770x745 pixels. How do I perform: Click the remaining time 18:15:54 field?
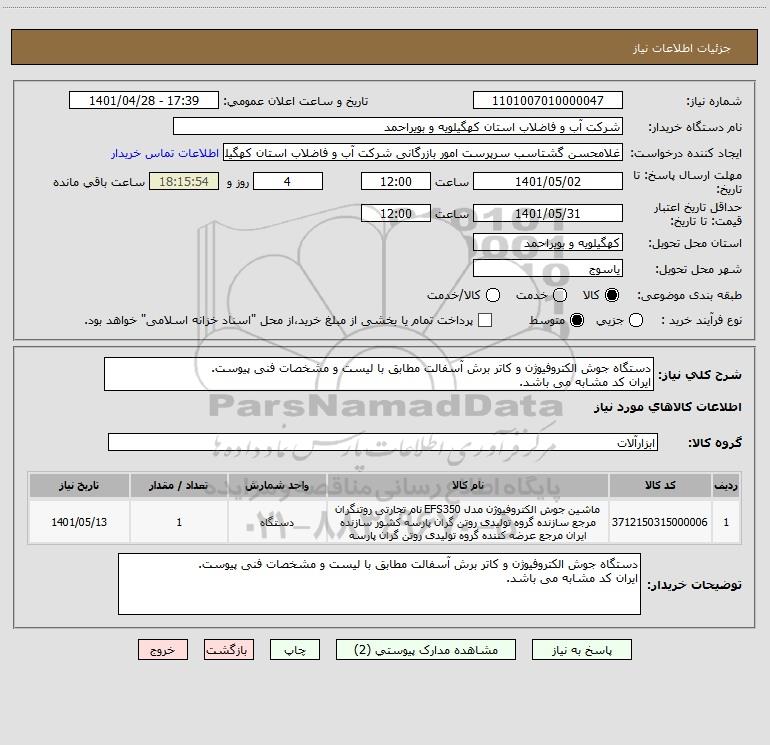click(x=184, y=181)
